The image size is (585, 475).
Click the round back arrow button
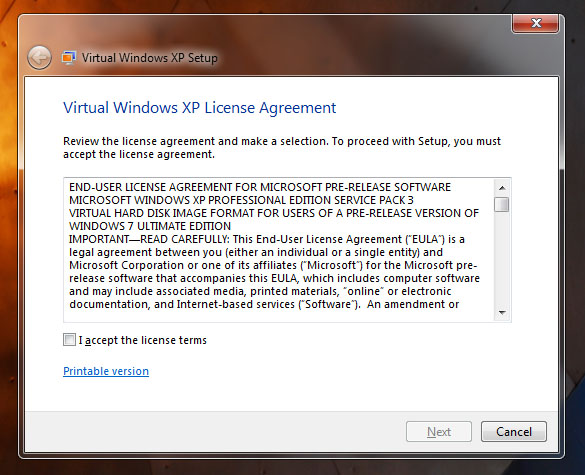[x=39, y=58]
